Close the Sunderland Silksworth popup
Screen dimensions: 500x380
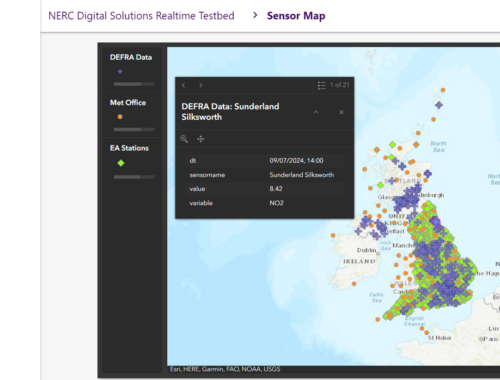(x=341, y=112)
